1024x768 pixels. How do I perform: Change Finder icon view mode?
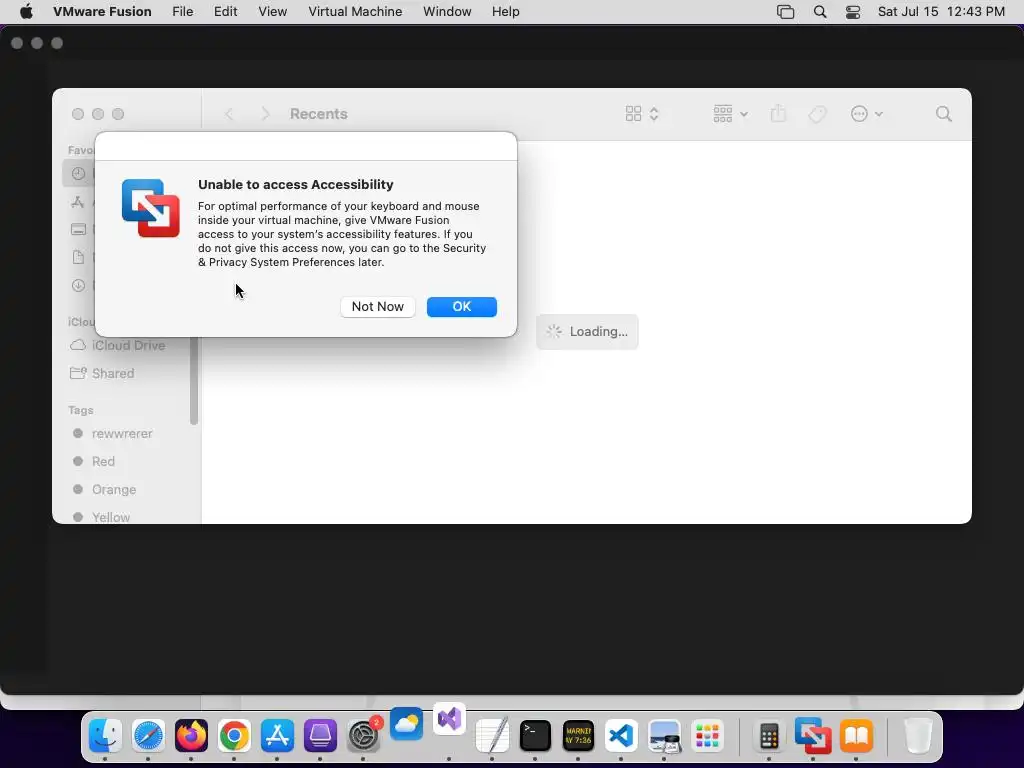pyautogui.click(x=642, y=114)
